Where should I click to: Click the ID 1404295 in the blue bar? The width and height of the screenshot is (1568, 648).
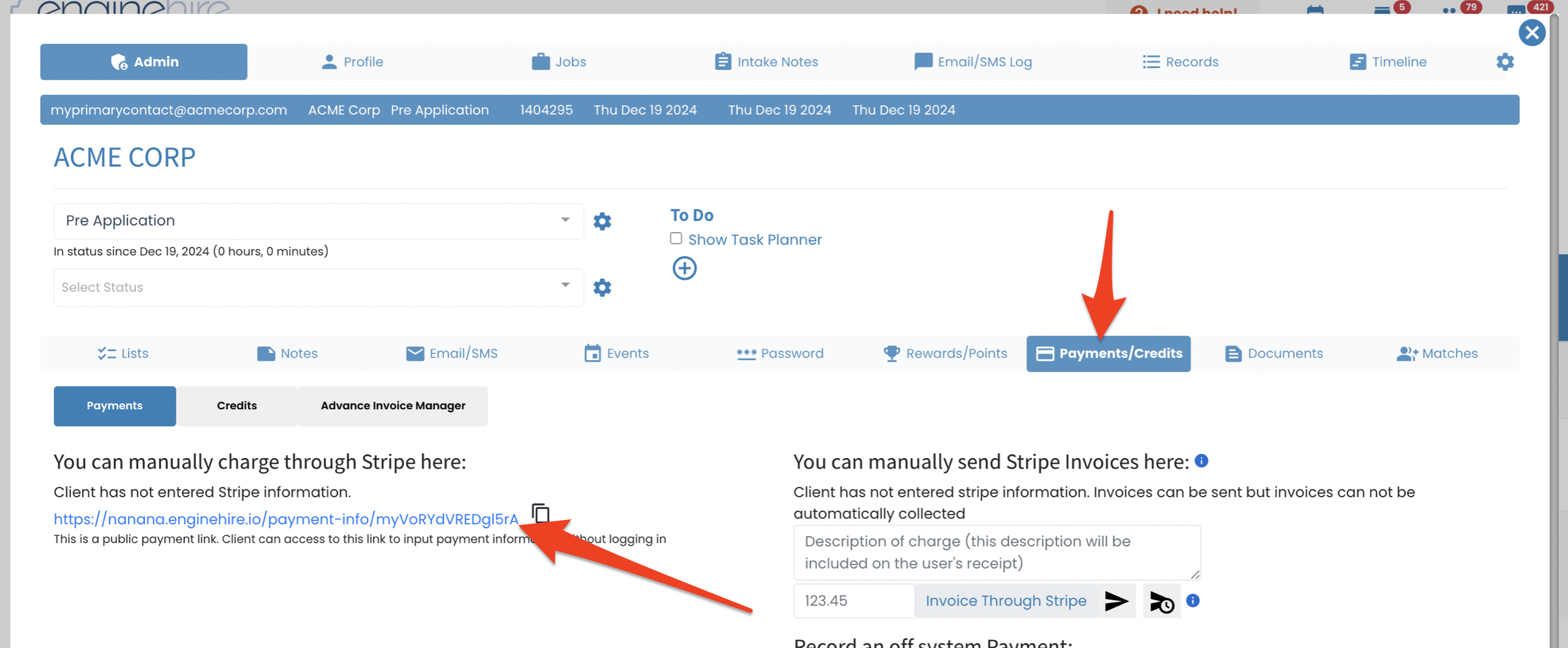546,110
